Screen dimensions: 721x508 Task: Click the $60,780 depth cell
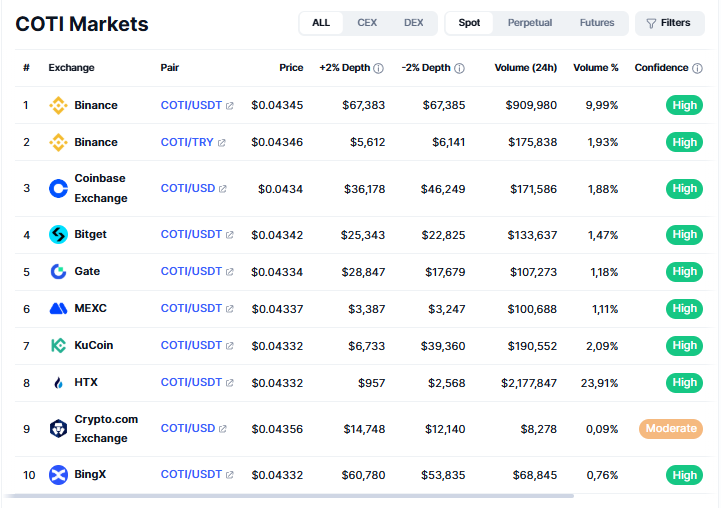click(363, 475)
